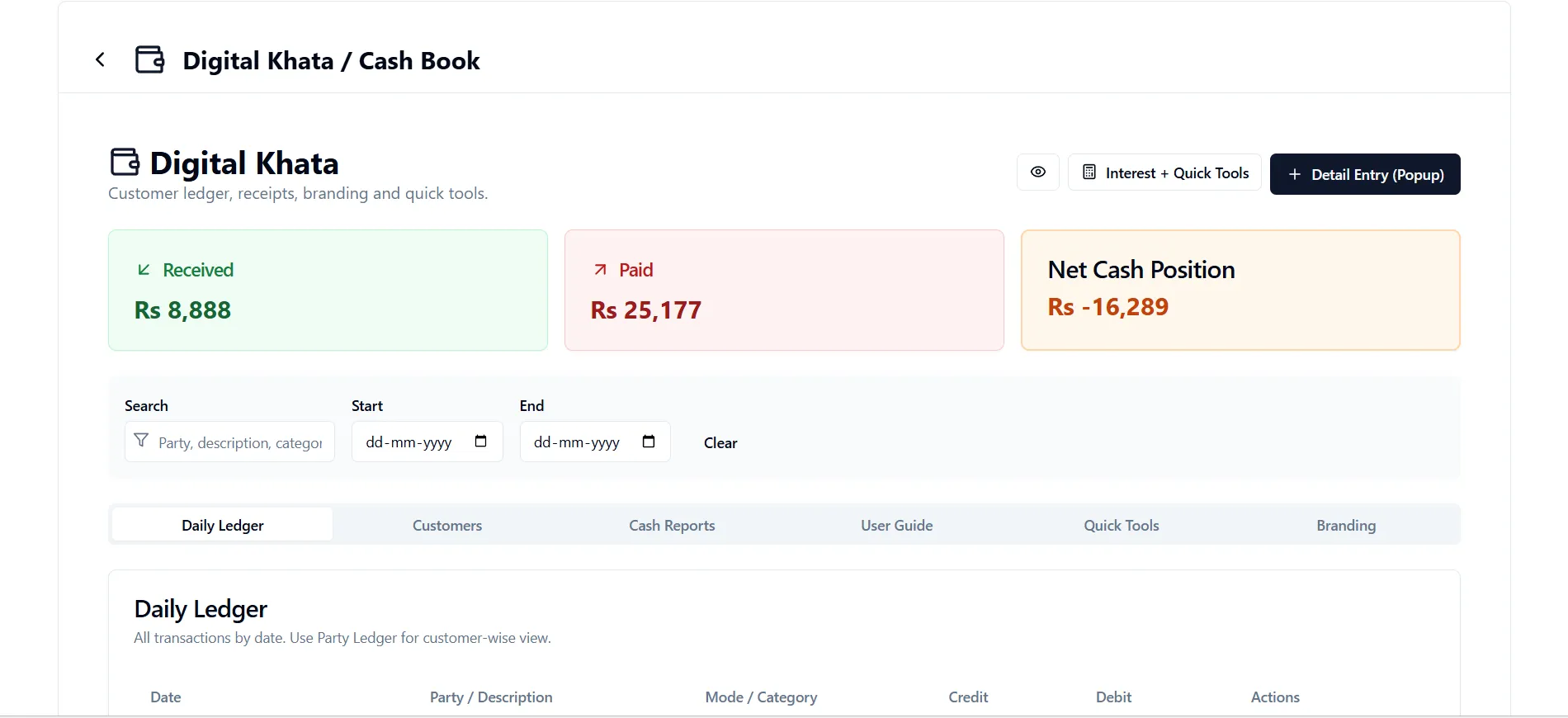Click the wallet icon next to Cash Book title

click(149, 59)
